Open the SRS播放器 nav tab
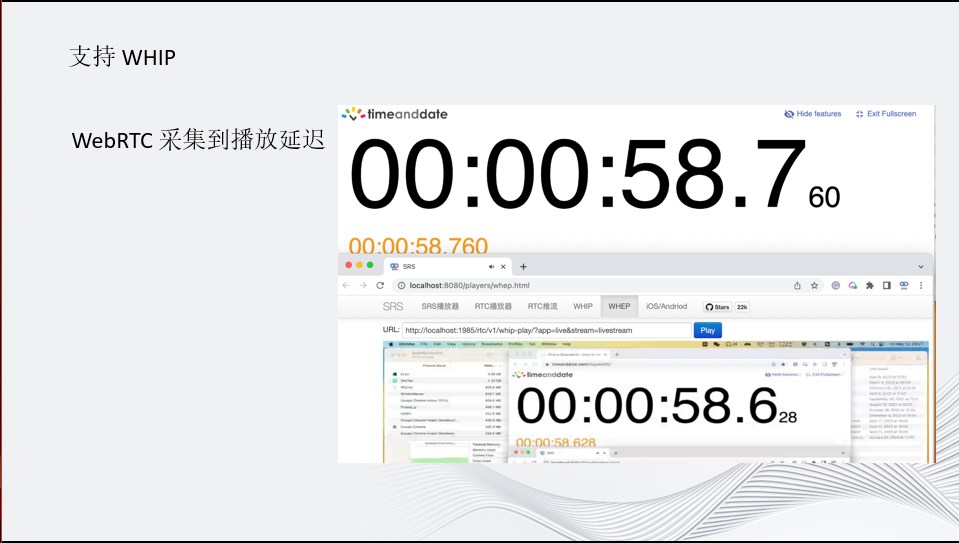959x543 pixels. tap(440, 306)
